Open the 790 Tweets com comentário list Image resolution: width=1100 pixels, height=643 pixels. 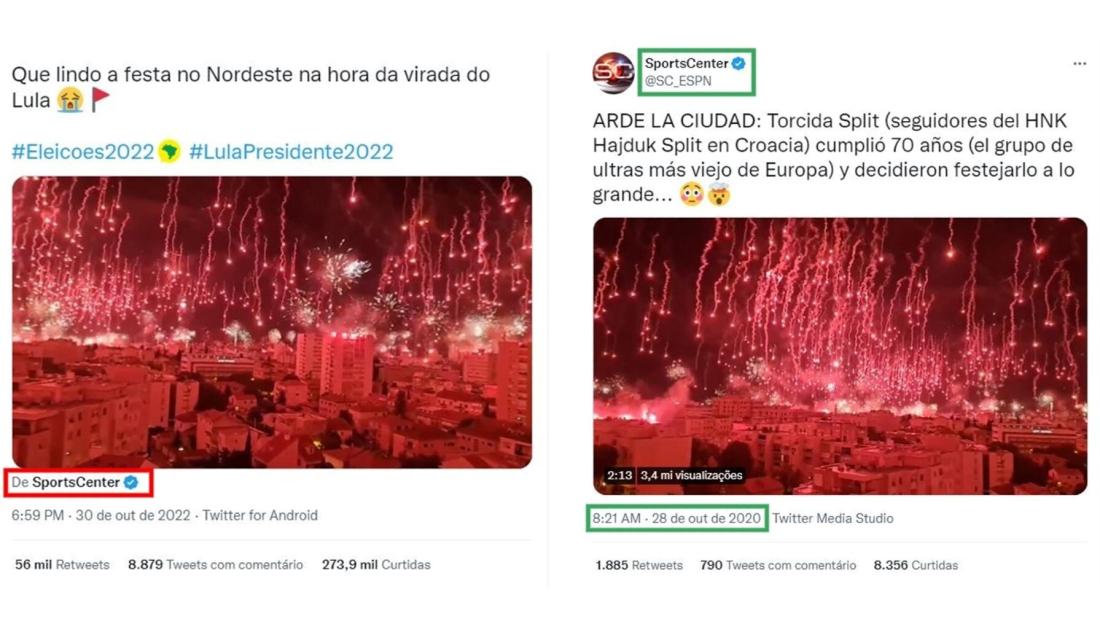click(x=778, y=565)
